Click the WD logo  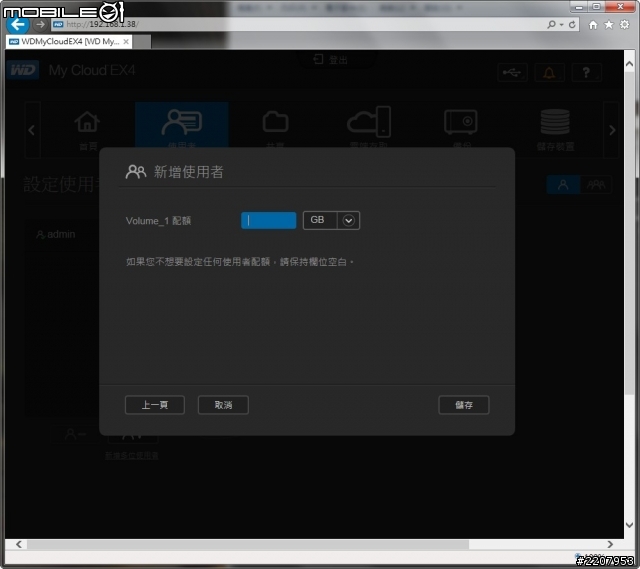point(23,70)
